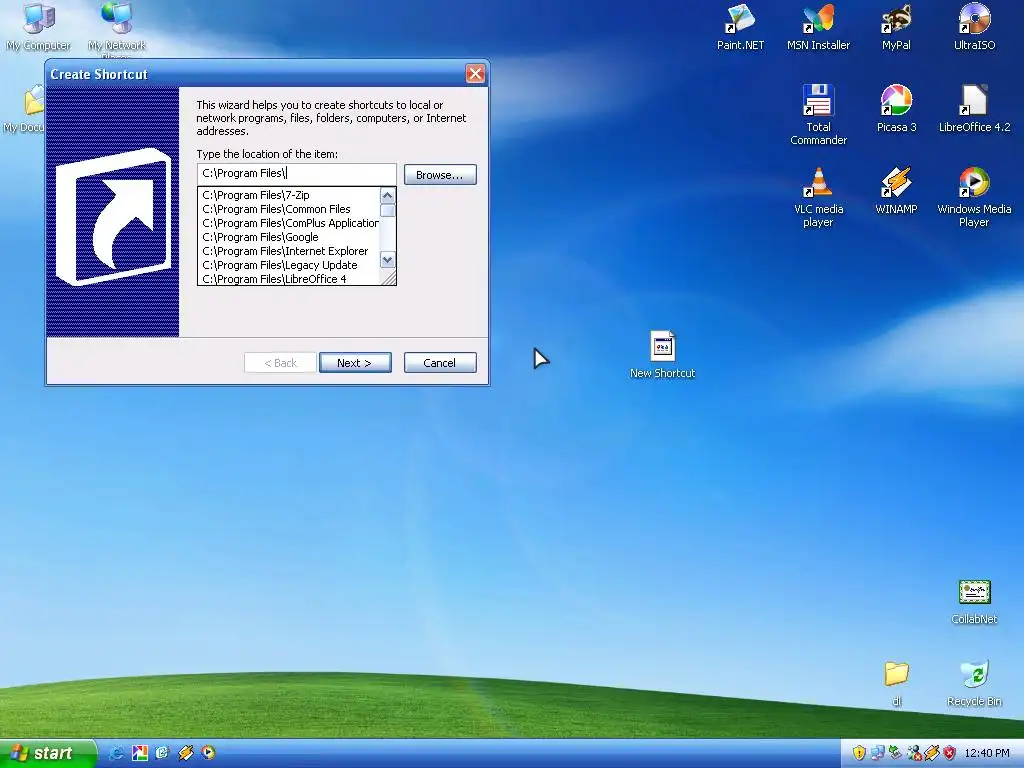The height and width of the screenshot is (768, 1024).
Task: Launch Windows Media Player from quick launch
Action: (208, 753)
